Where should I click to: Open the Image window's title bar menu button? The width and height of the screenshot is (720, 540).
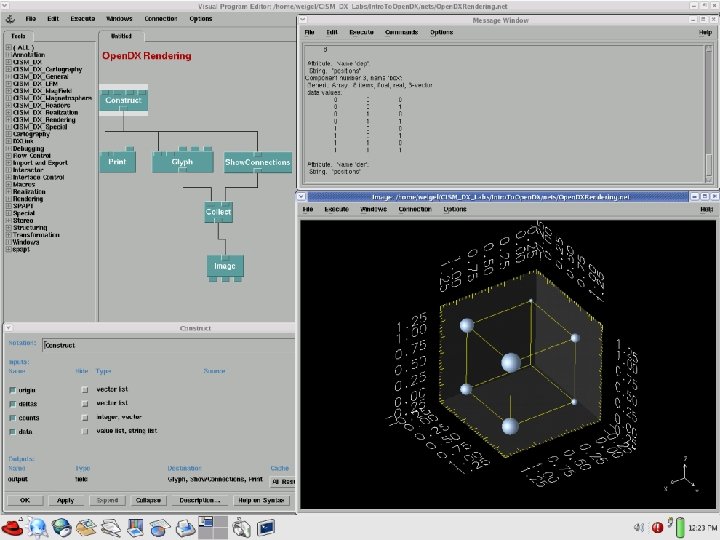(x=301, y=197)
